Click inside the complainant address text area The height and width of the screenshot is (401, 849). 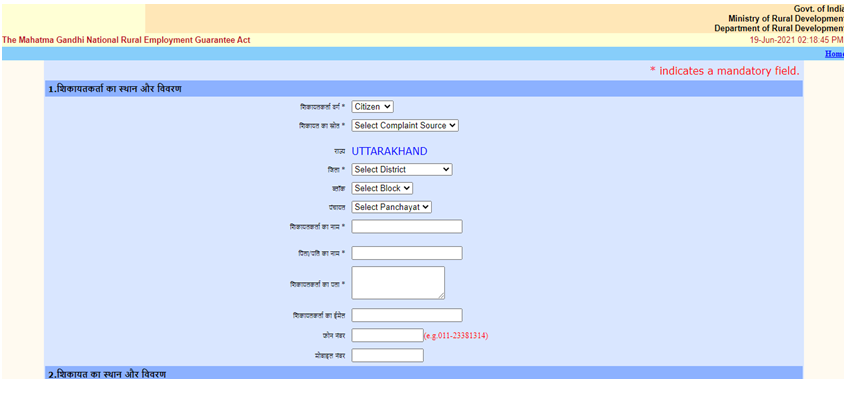click(397, 282)
